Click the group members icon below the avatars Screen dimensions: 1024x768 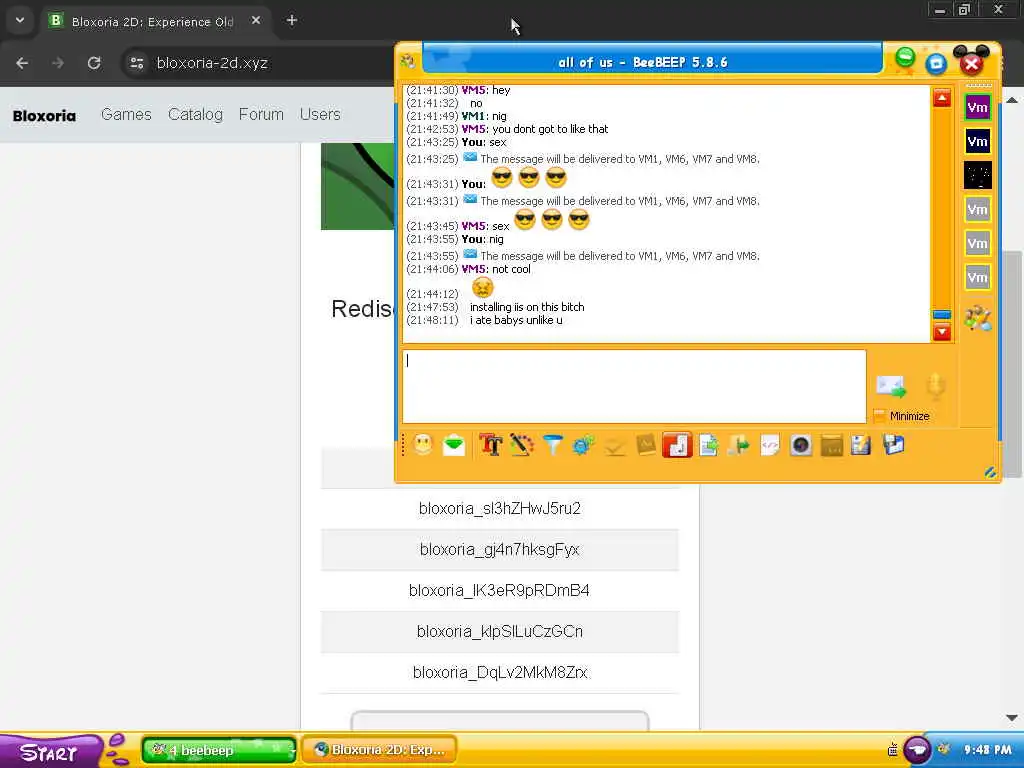(x=978, y=318)
